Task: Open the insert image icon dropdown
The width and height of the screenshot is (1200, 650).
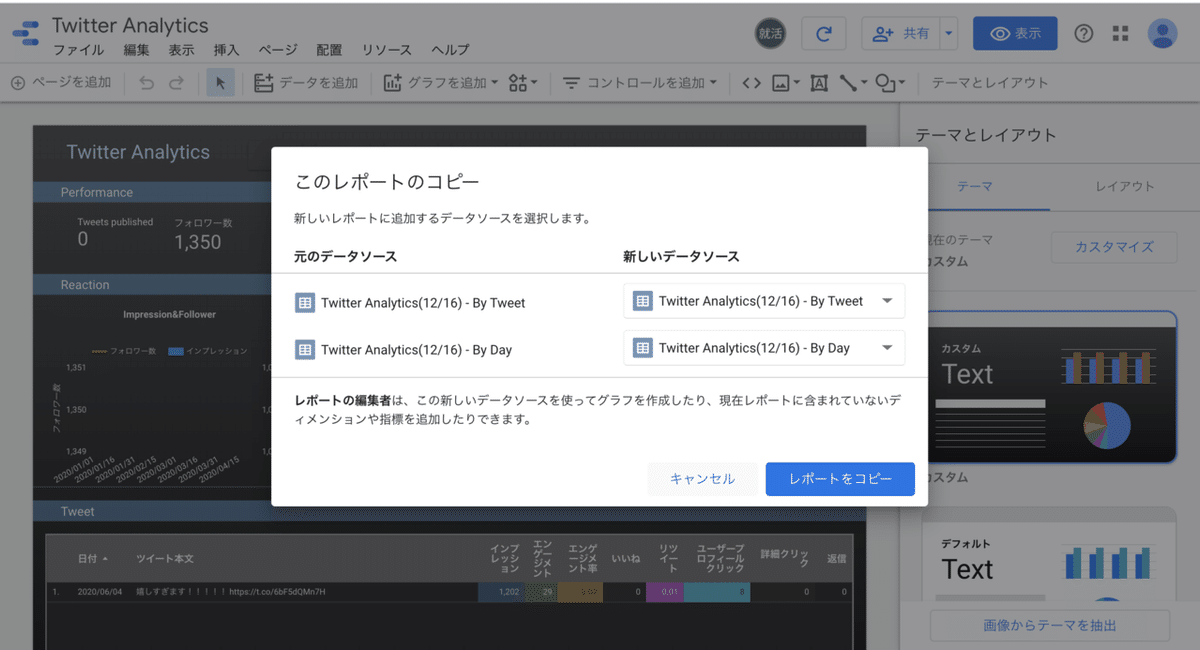Action: (x=786, y=83)
